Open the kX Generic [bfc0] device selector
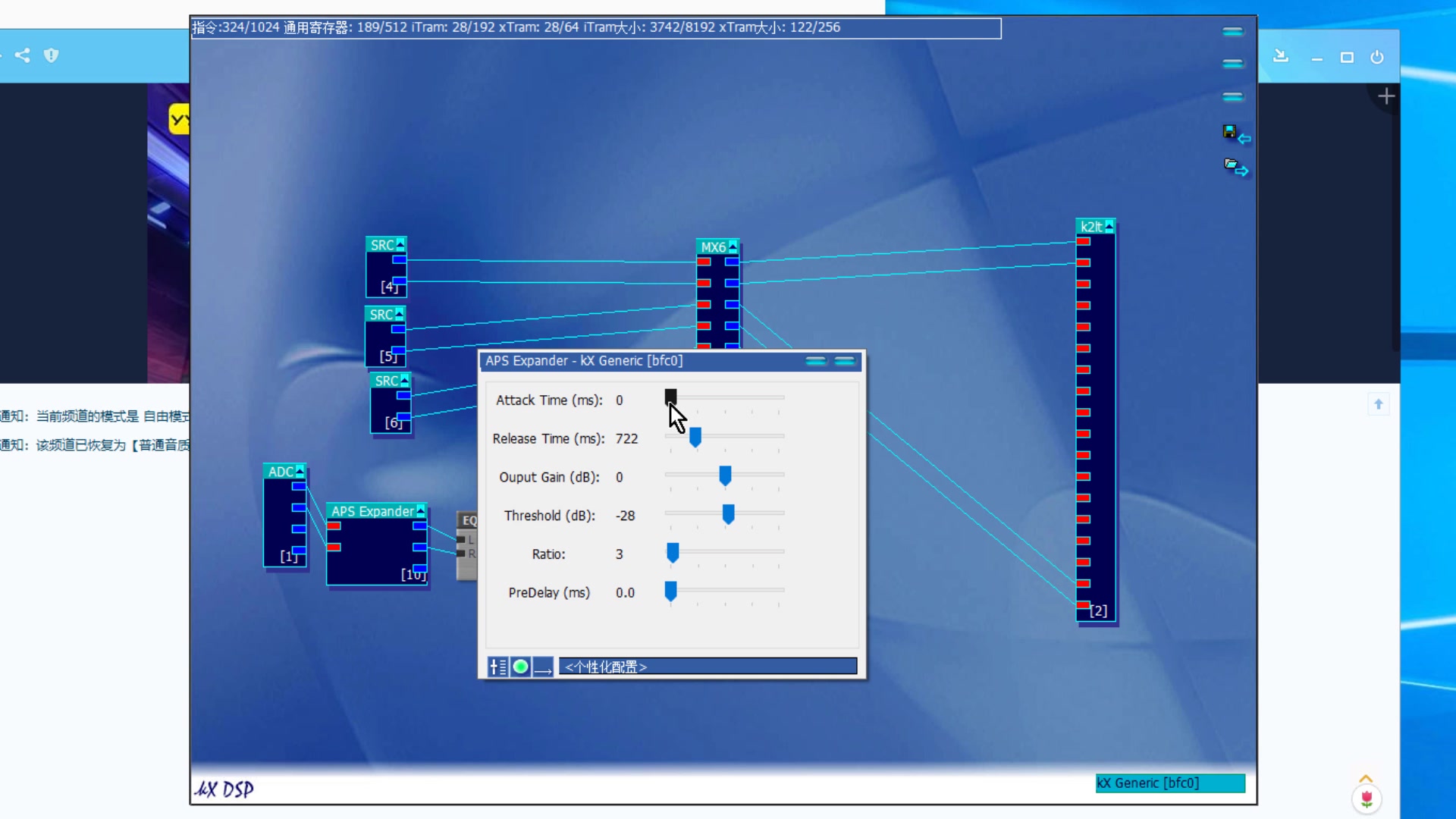The image size is (1456, 819). click(1170, 783)
